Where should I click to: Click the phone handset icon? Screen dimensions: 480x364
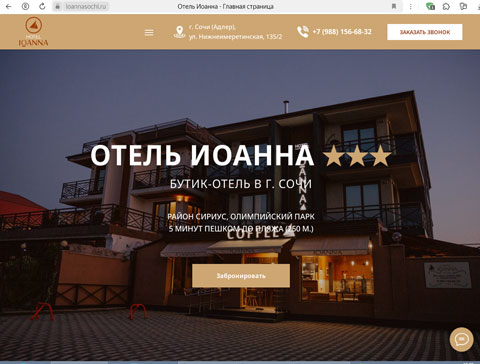click(x=303, y=32)
